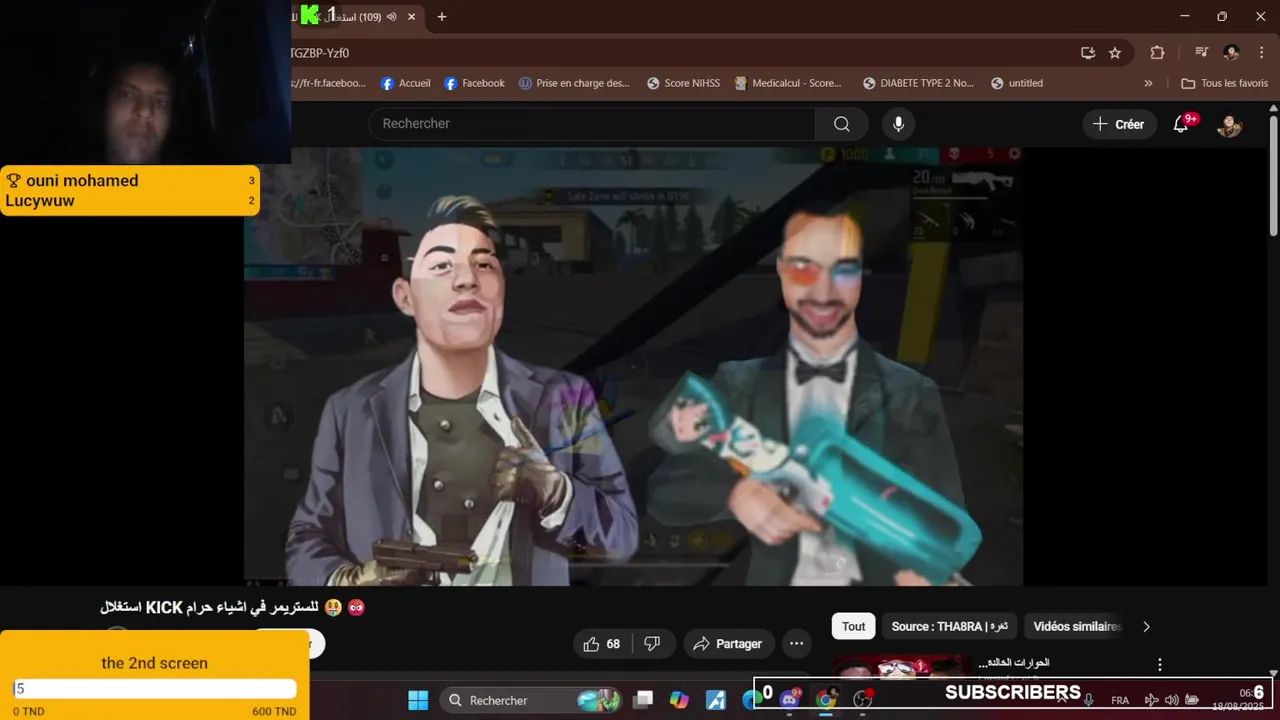The height and width of the screenshot is (720, 1280).
Task: Open the Score NIHSS bookmark
Action: point(683,84)
